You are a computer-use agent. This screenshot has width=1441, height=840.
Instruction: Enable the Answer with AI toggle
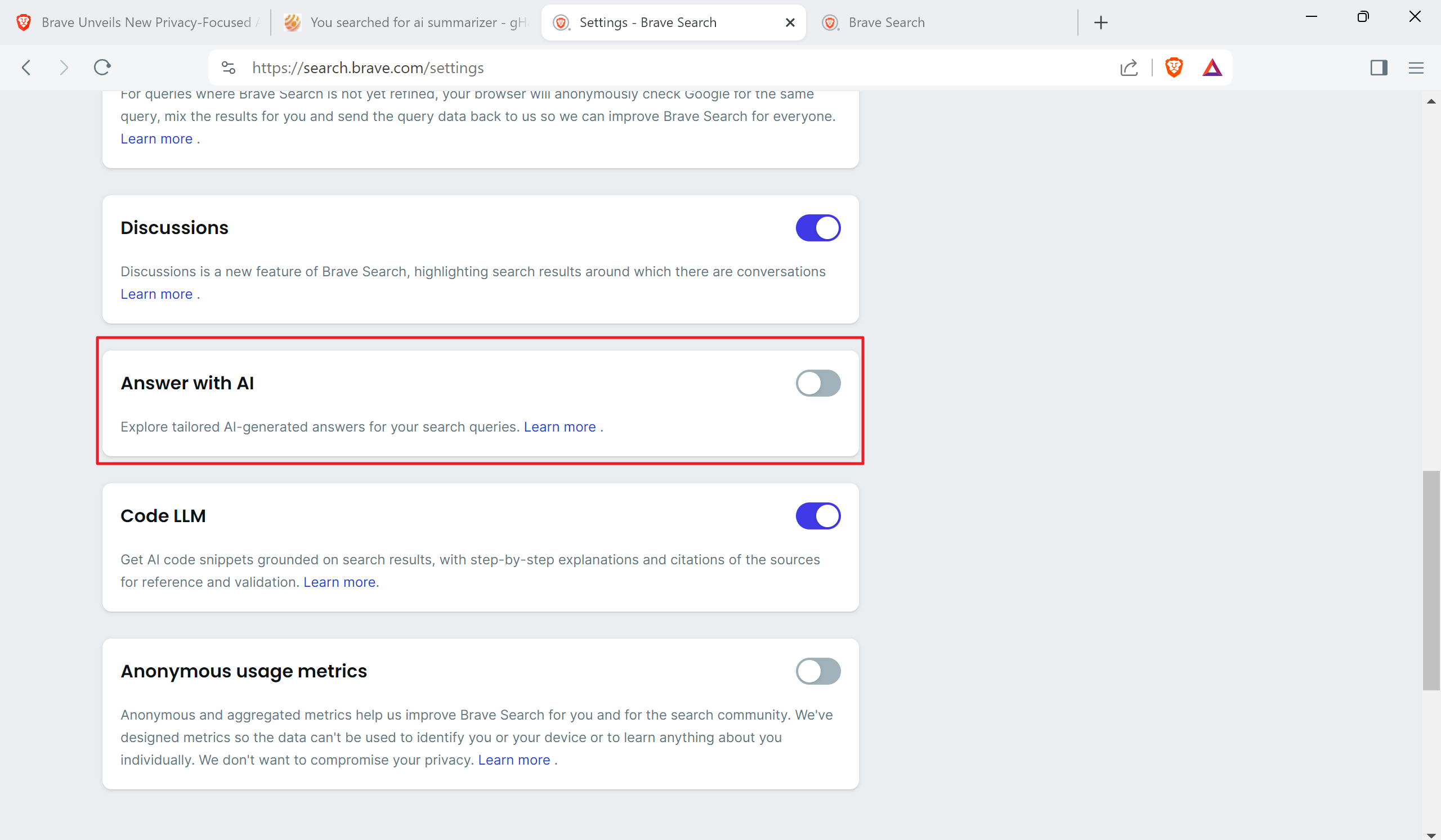click(818, 383)
